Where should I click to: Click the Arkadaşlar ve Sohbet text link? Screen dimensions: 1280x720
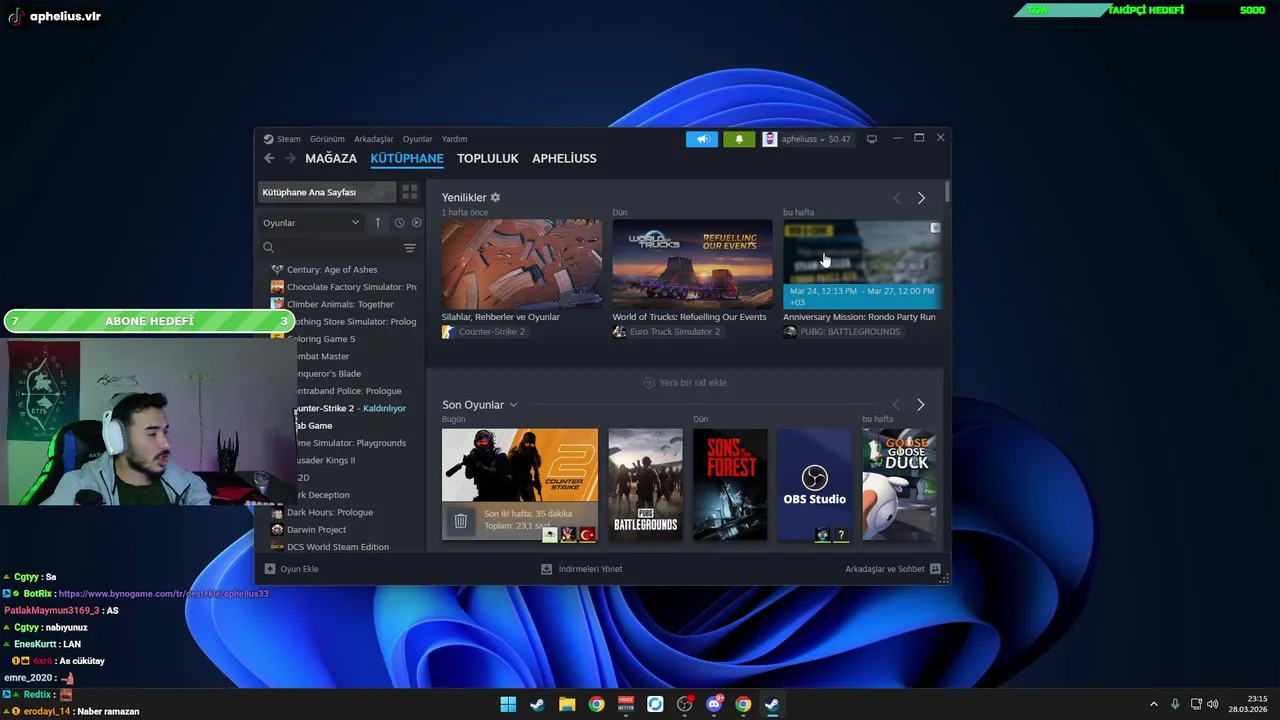885,569
